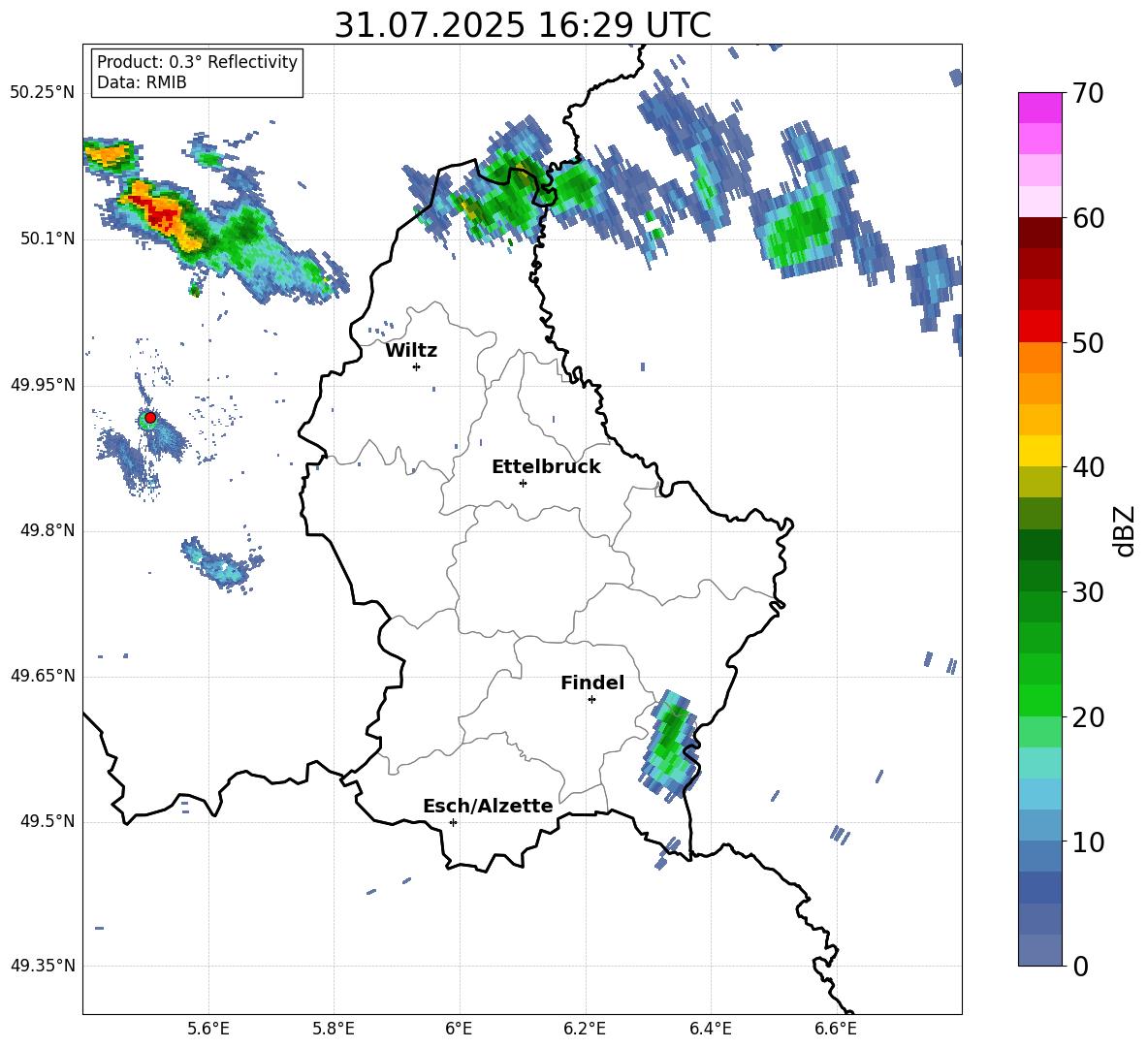Click the Esch/Alzette city label
The image size is (1148, 1048).
[x=489, y=807]
